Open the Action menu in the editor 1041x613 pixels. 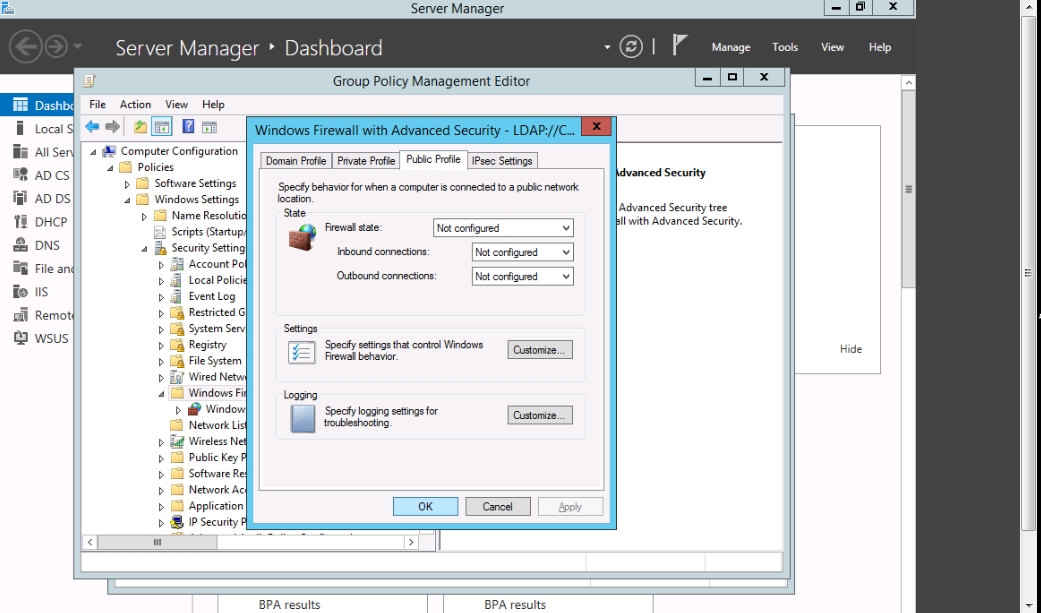(x=135, y=104)
